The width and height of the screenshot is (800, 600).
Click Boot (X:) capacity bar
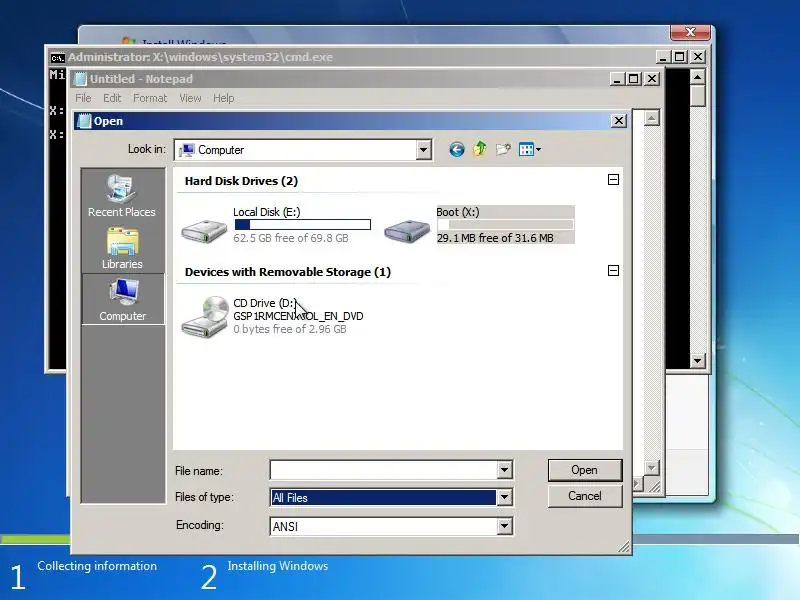(505, 224)
